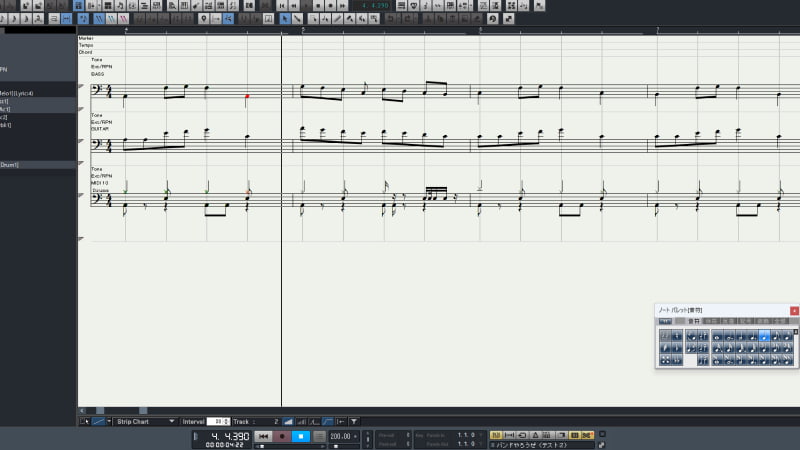
Task: Close the note palette window
Action: coord(794,311)
